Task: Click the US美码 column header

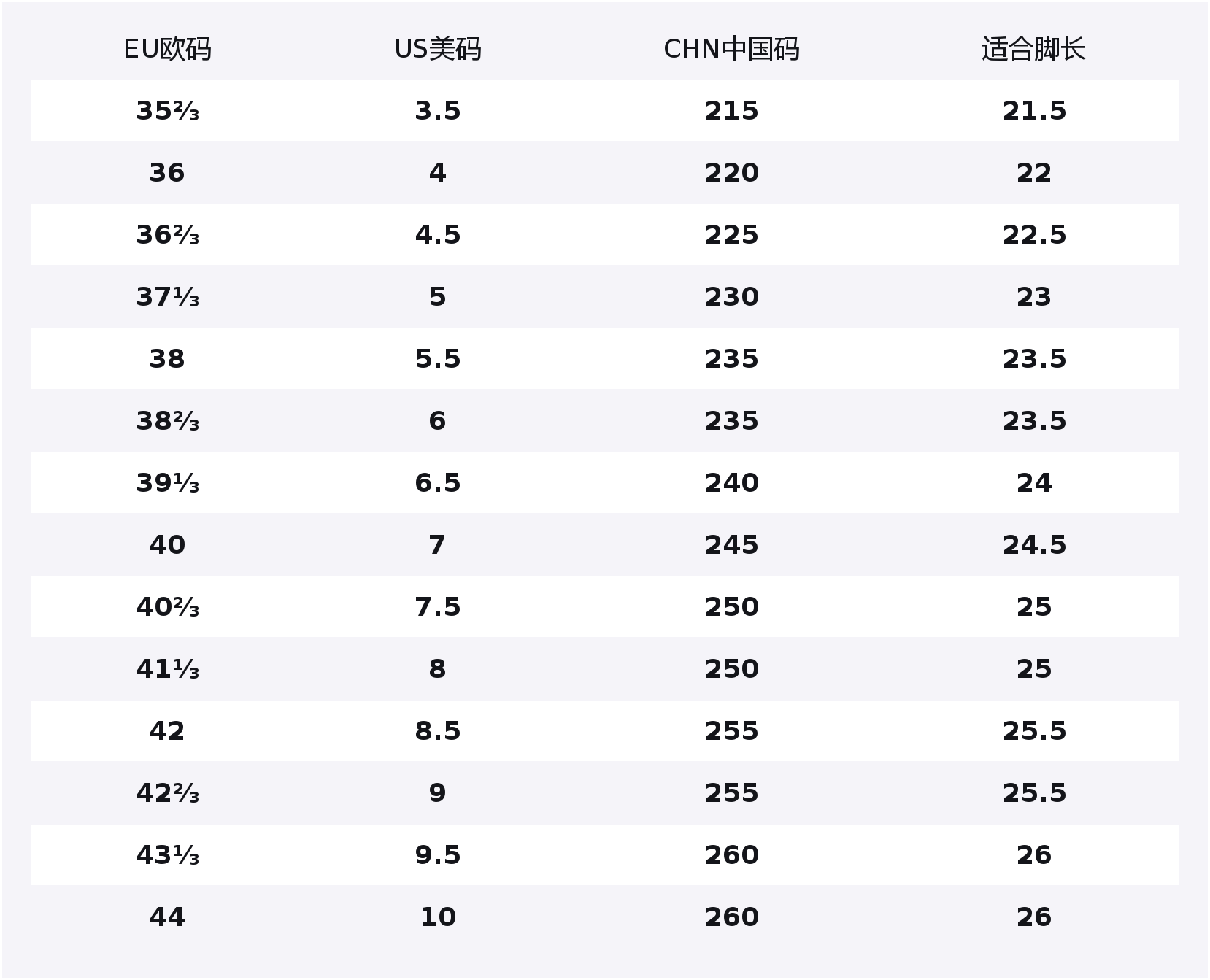Action: (438, 49)
